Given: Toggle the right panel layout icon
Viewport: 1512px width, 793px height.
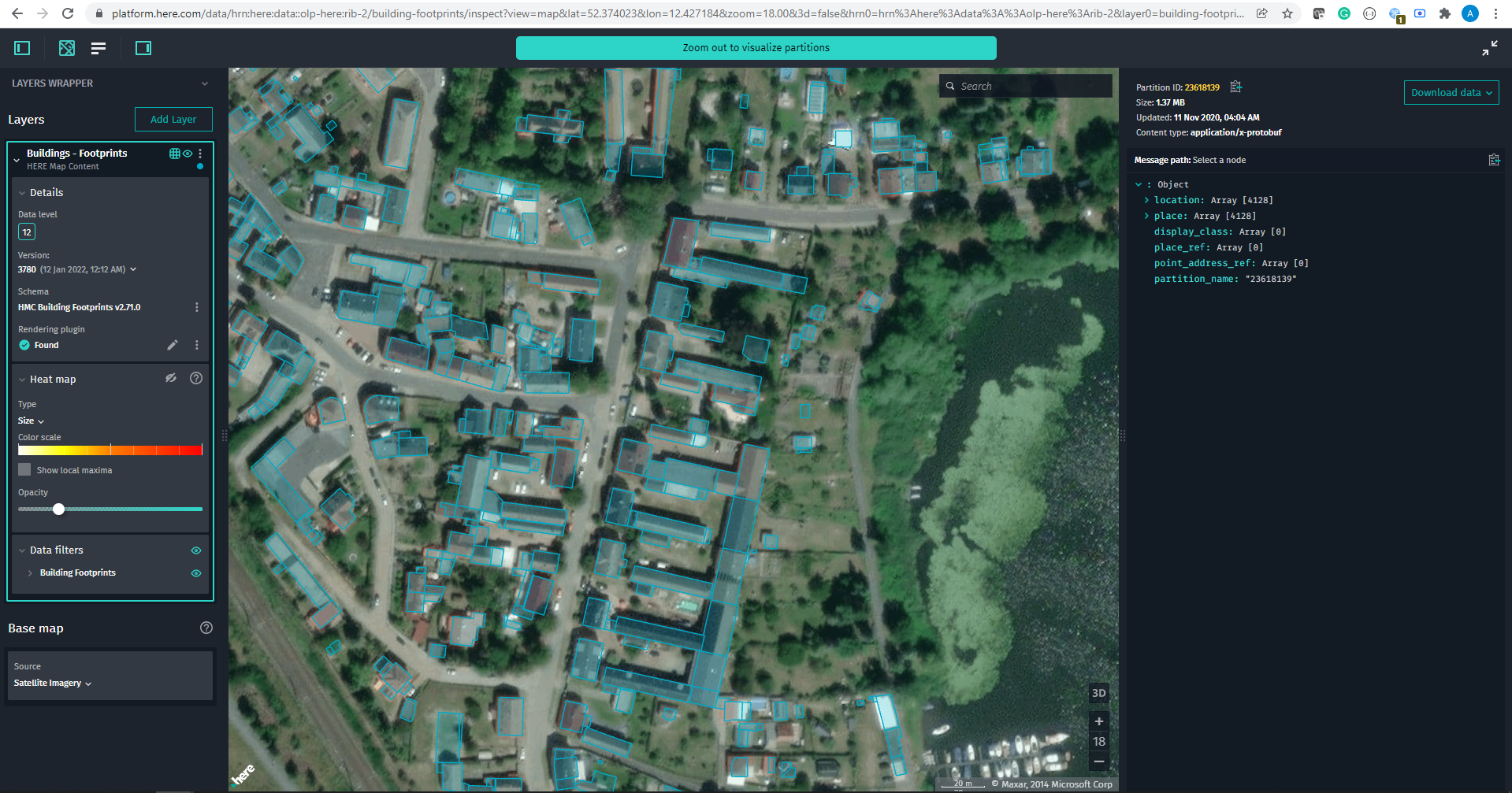Looking at the screenshot, I should 143,48.
